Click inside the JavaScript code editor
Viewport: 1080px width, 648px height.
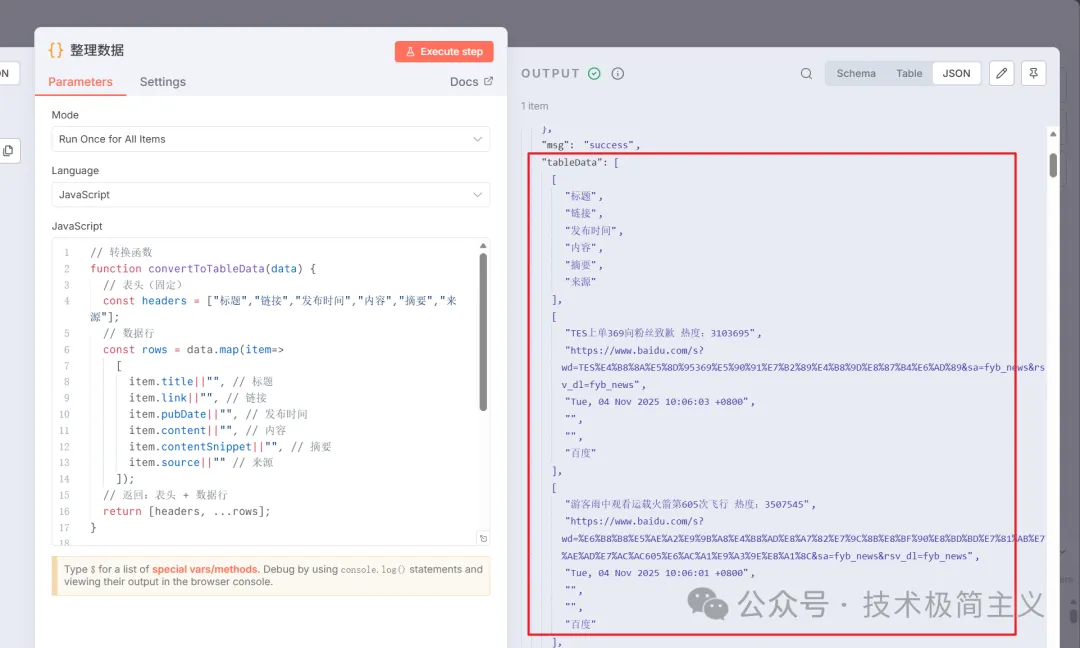271,391
